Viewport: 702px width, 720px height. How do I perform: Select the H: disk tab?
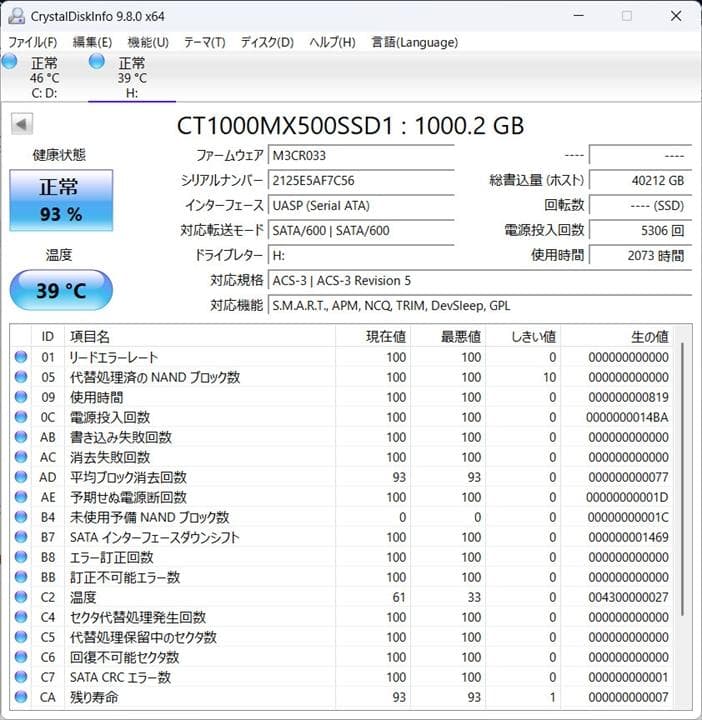pyautogui.click(x=132, y=77)
